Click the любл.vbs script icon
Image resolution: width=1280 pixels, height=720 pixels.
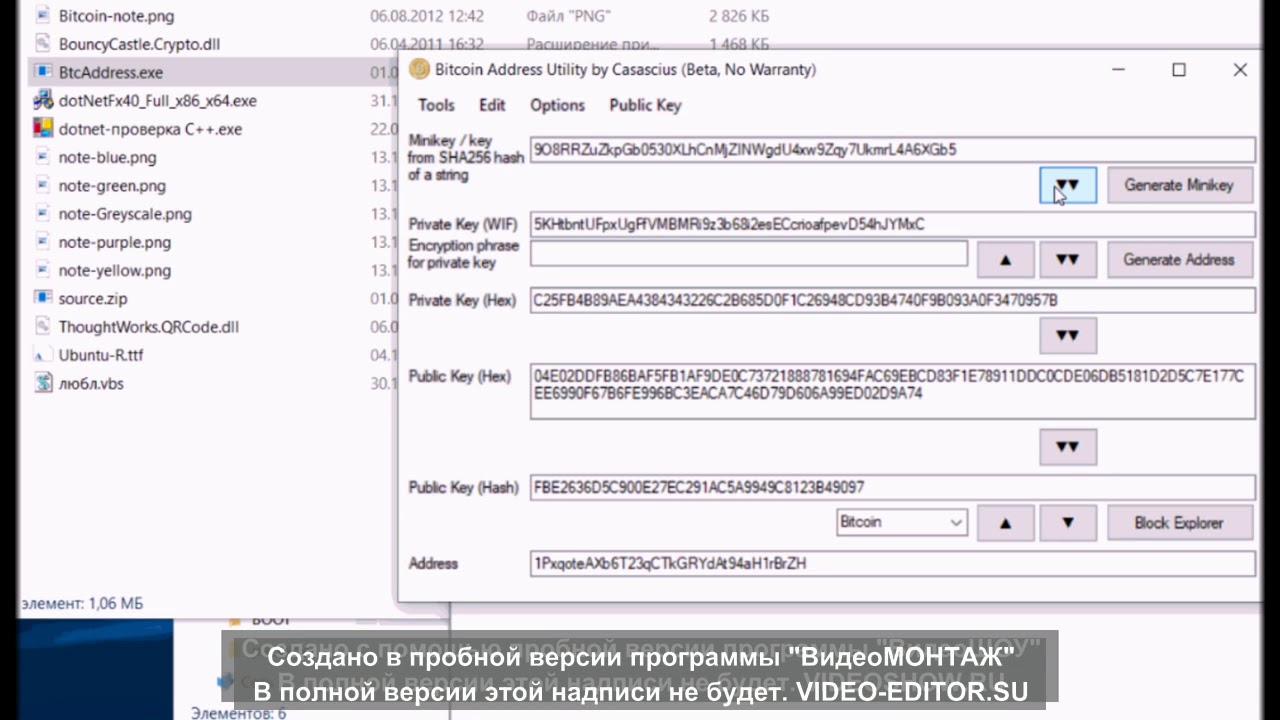pyautogui.click(x=43, y=383)
